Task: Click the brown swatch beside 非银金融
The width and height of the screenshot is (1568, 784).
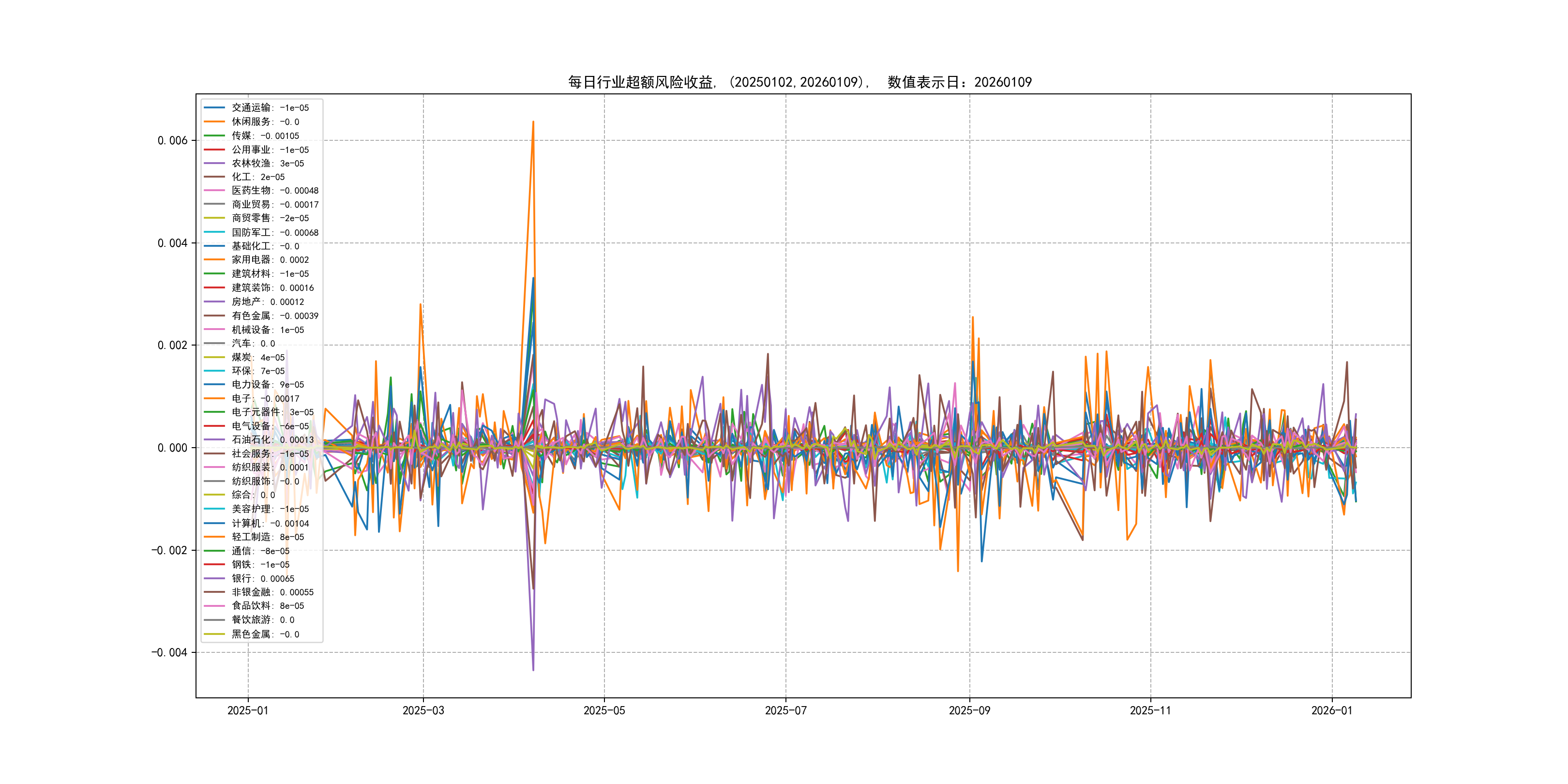Action: pos(214,592)
